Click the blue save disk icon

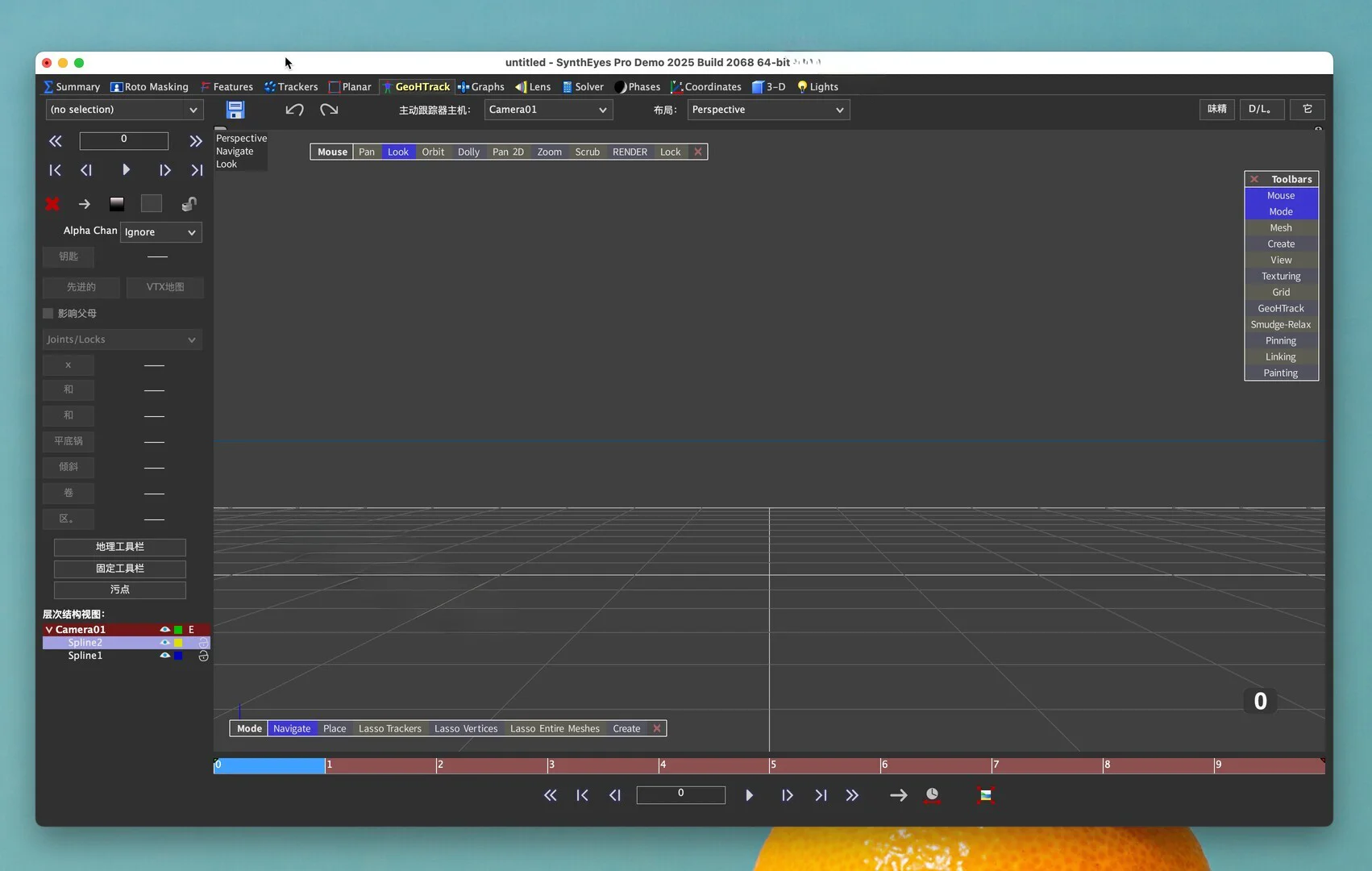click(x=235, y=110)
